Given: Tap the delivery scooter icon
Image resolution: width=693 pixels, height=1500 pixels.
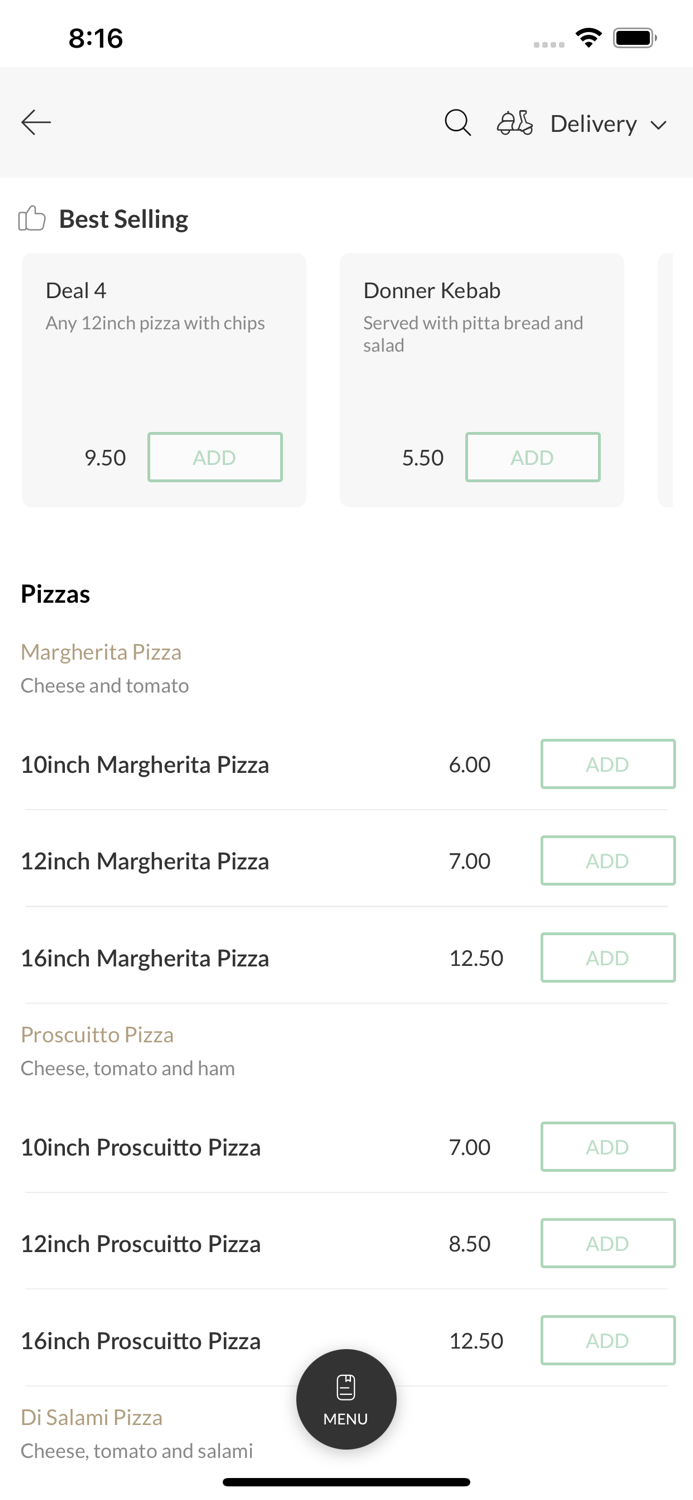Looking at the screenshot, I should click(x=515, y=122).
